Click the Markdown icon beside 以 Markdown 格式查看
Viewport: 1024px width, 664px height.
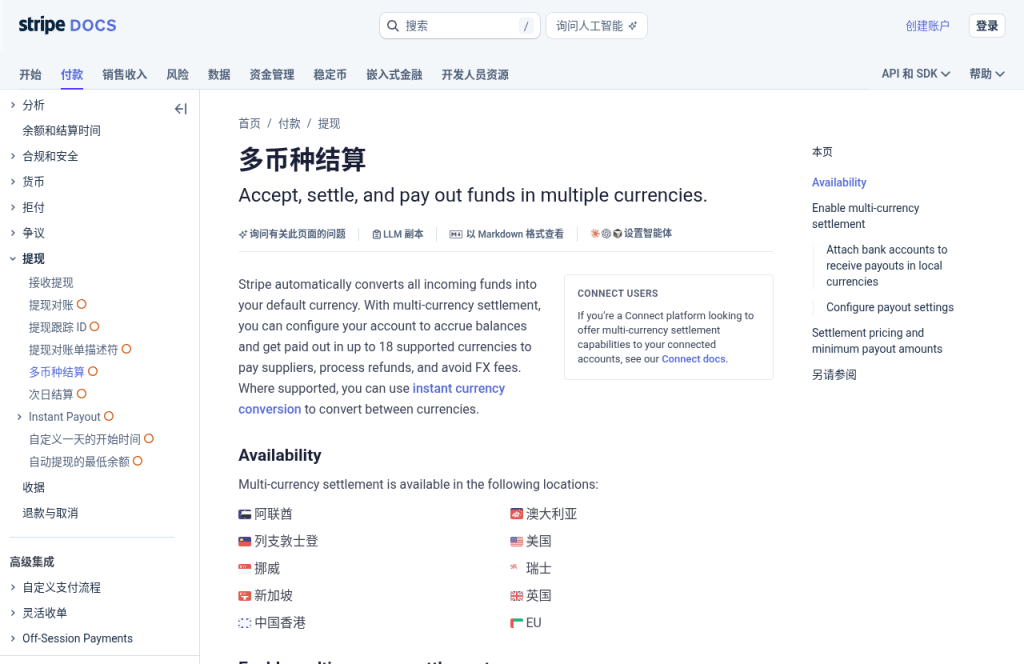[x=456, y=234]
